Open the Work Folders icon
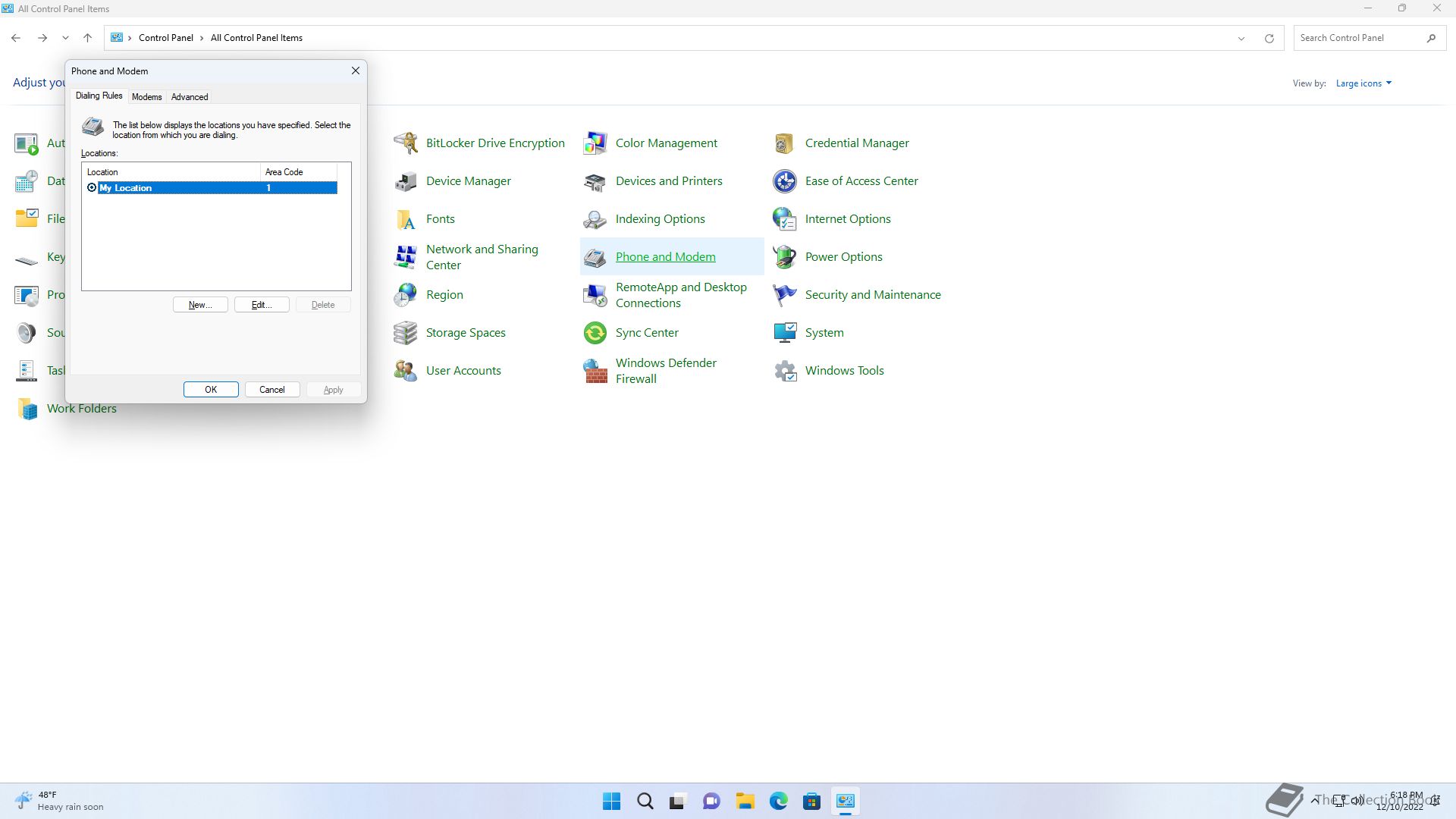1456x819 pixels. click(27, 408)
